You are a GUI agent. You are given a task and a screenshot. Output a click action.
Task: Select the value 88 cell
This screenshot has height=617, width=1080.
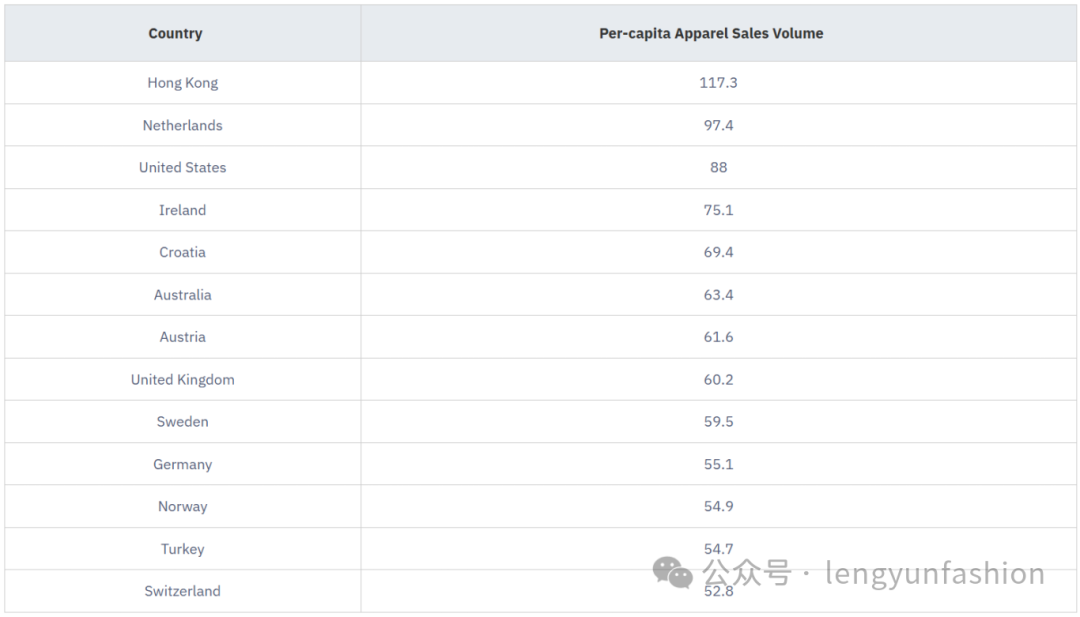coord(718,167)
